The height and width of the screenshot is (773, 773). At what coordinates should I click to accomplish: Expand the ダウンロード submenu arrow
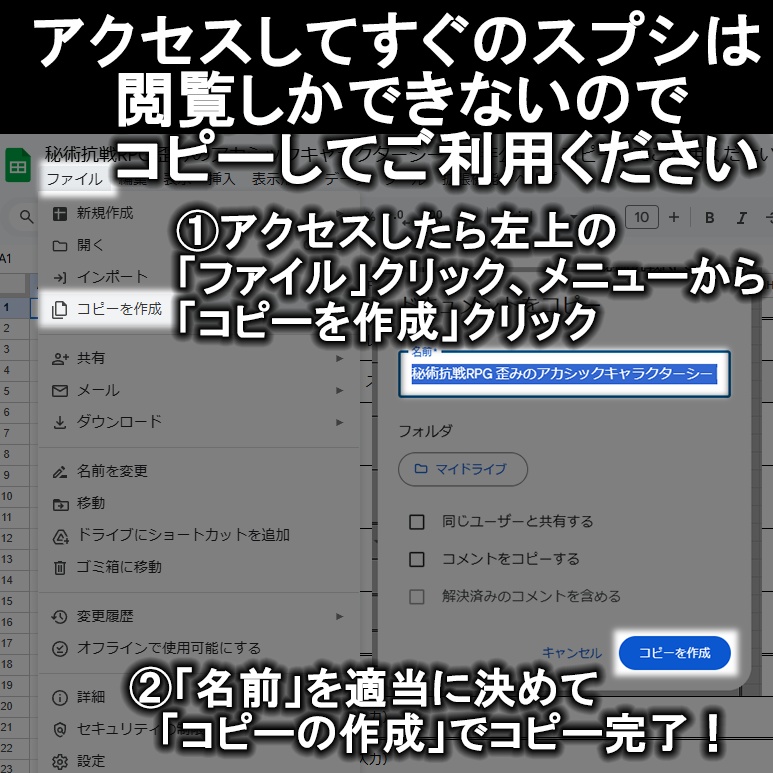click(339, 422)
